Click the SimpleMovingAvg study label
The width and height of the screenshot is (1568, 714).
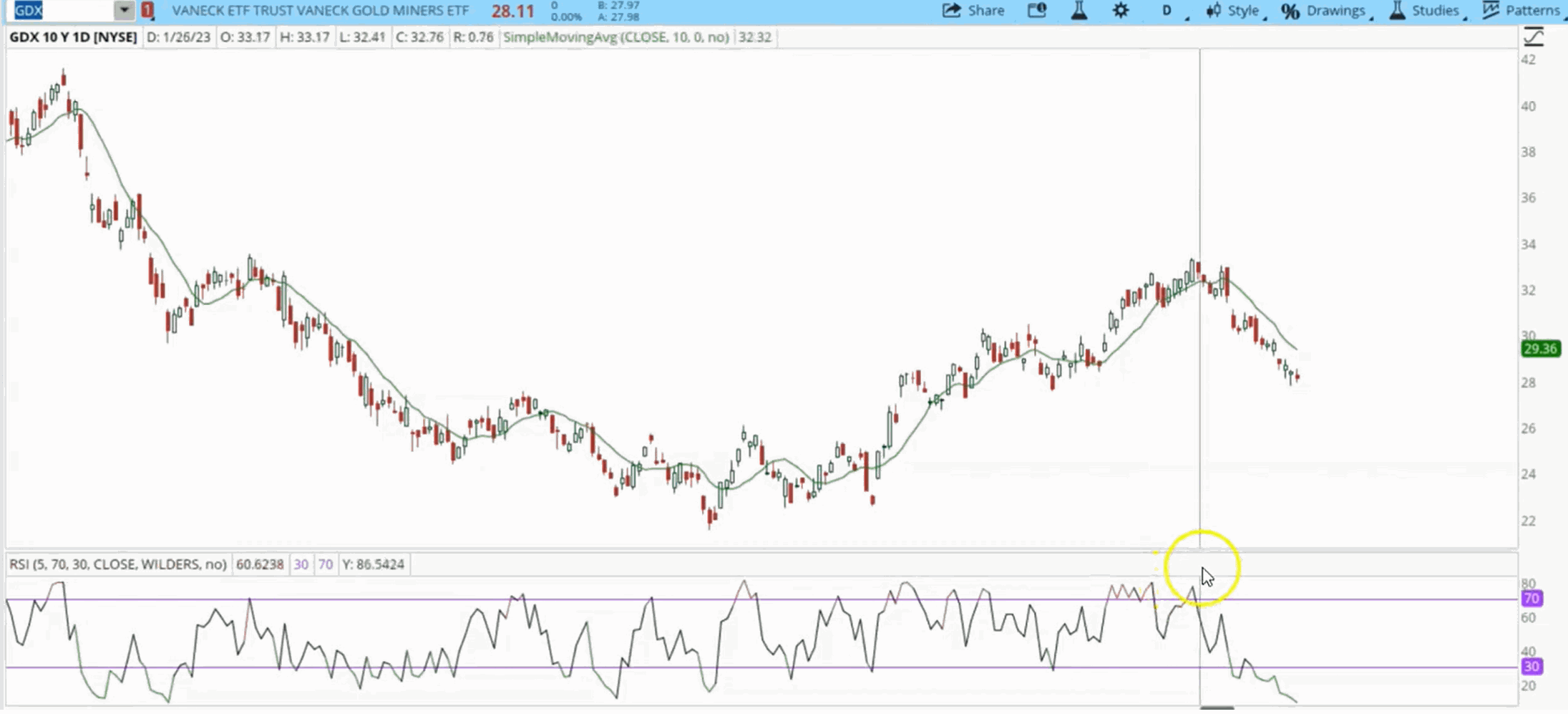(615, 37)
